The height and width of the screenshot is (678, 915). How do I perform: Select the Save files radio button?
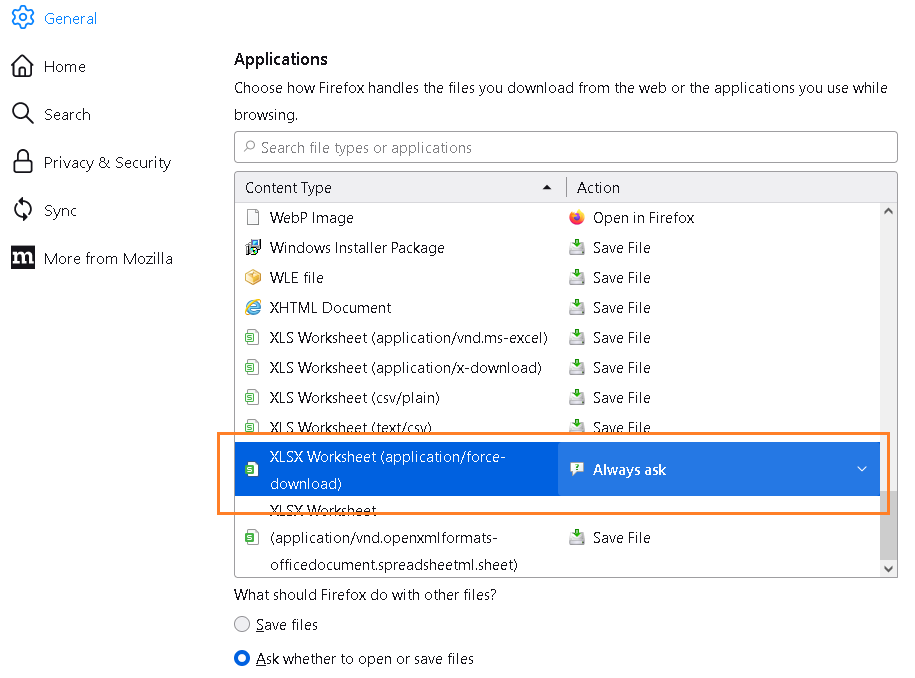[x=242, y=625]
